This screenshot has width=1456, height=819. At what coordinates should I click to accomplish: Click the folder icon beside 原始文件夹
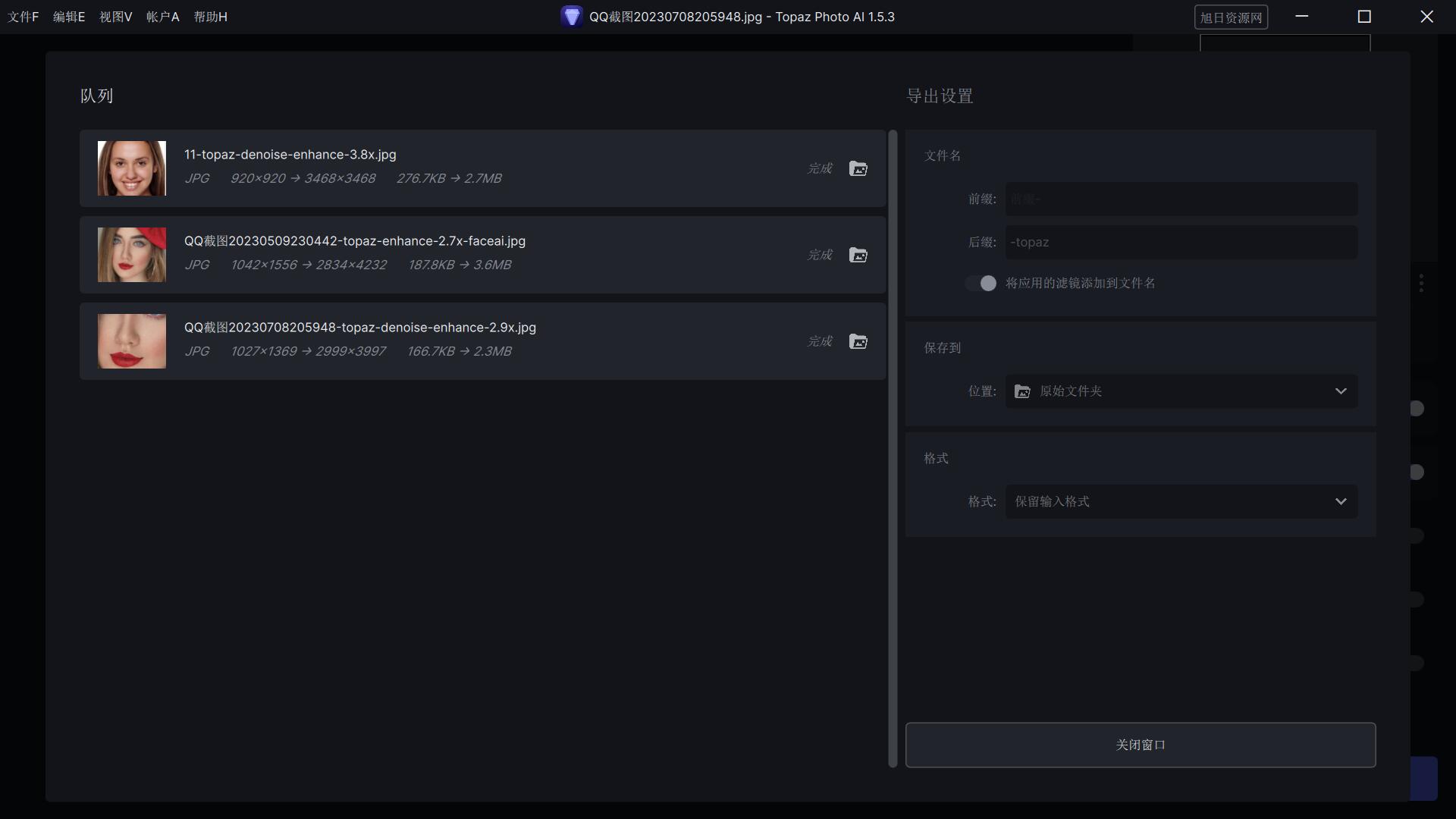point(1022,391)
